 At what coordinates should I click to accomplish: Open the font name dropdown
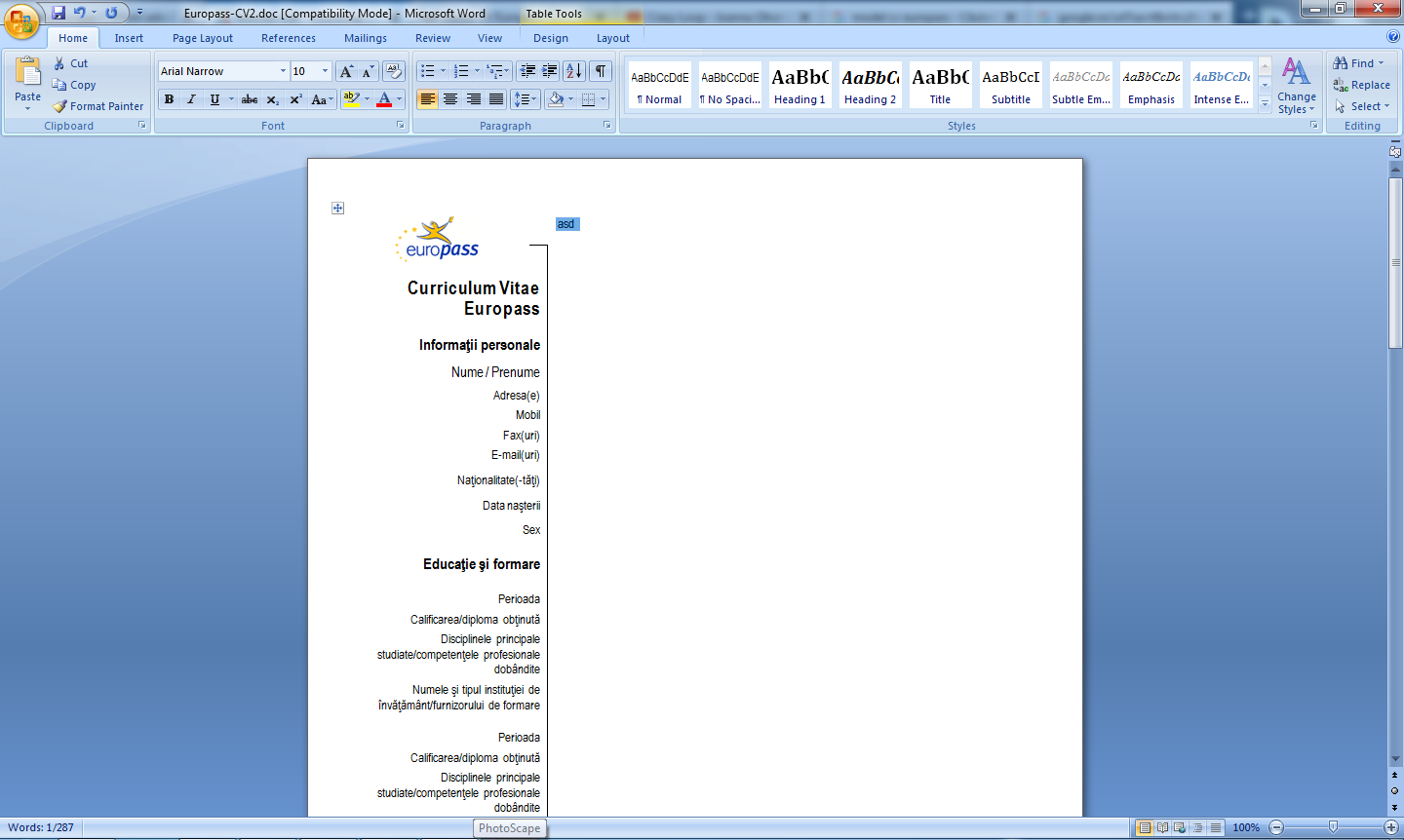[283, 71]
